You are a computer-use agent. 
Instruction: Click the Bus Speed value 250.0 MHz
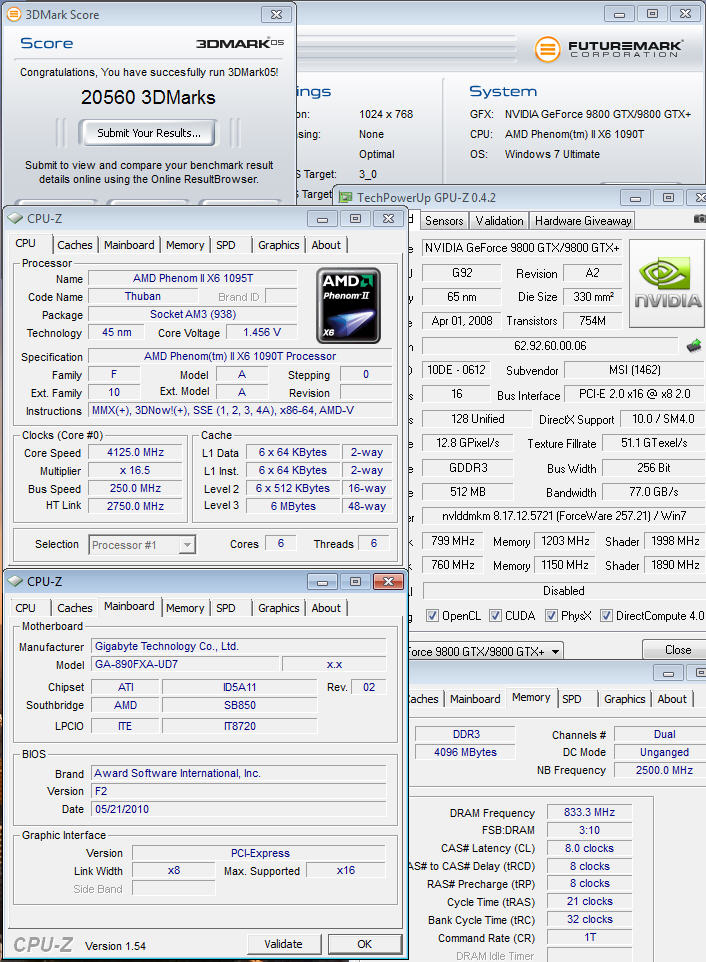pos(136,488)
